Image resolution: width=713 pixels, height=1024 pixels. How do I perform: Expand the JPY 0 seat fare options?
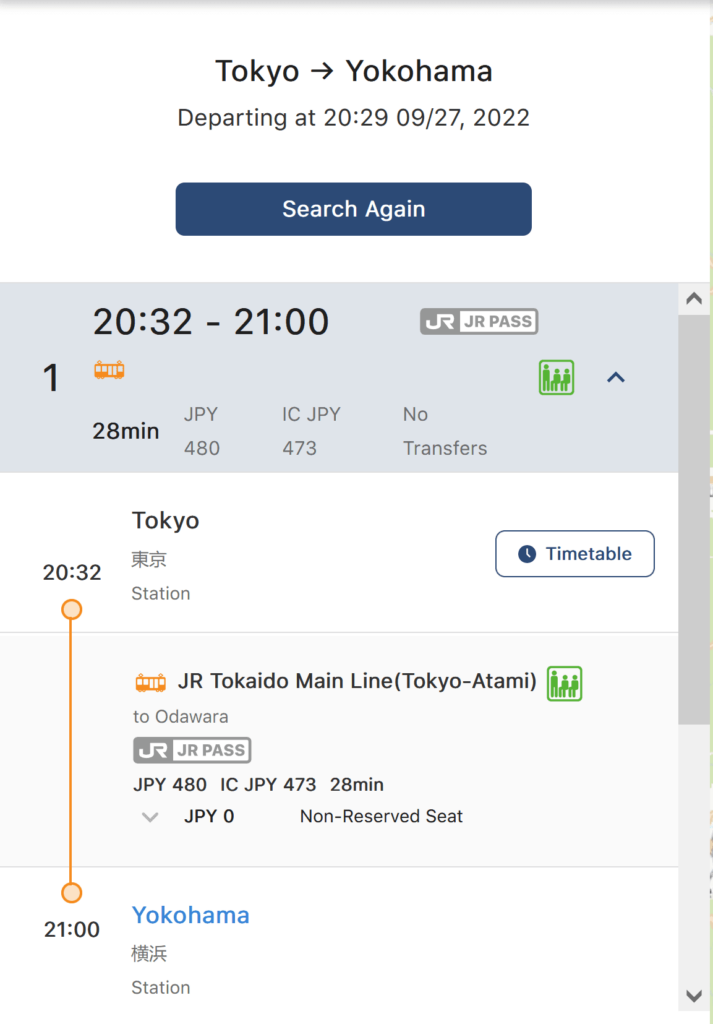click(x=150, y=817)
